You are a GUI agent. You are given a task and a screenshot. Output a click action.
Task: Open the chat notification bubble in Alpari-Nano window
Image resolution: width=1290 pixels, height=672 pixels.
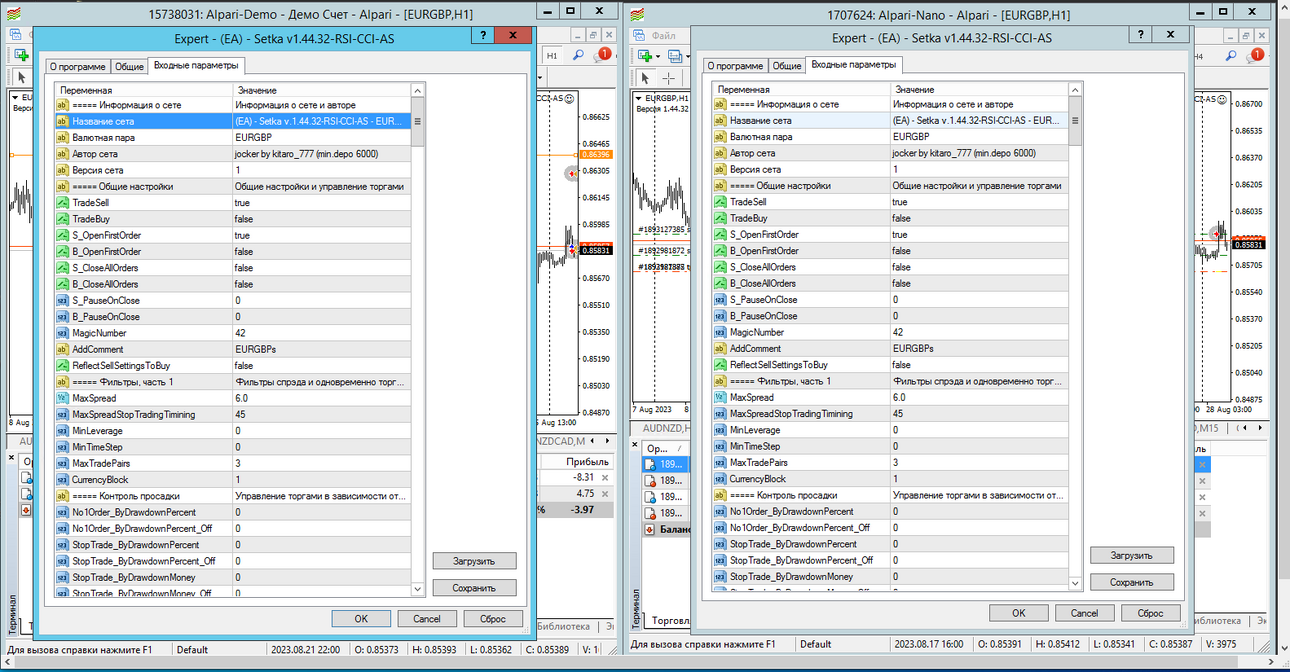pyautogui.click(x=1256, y=56)
